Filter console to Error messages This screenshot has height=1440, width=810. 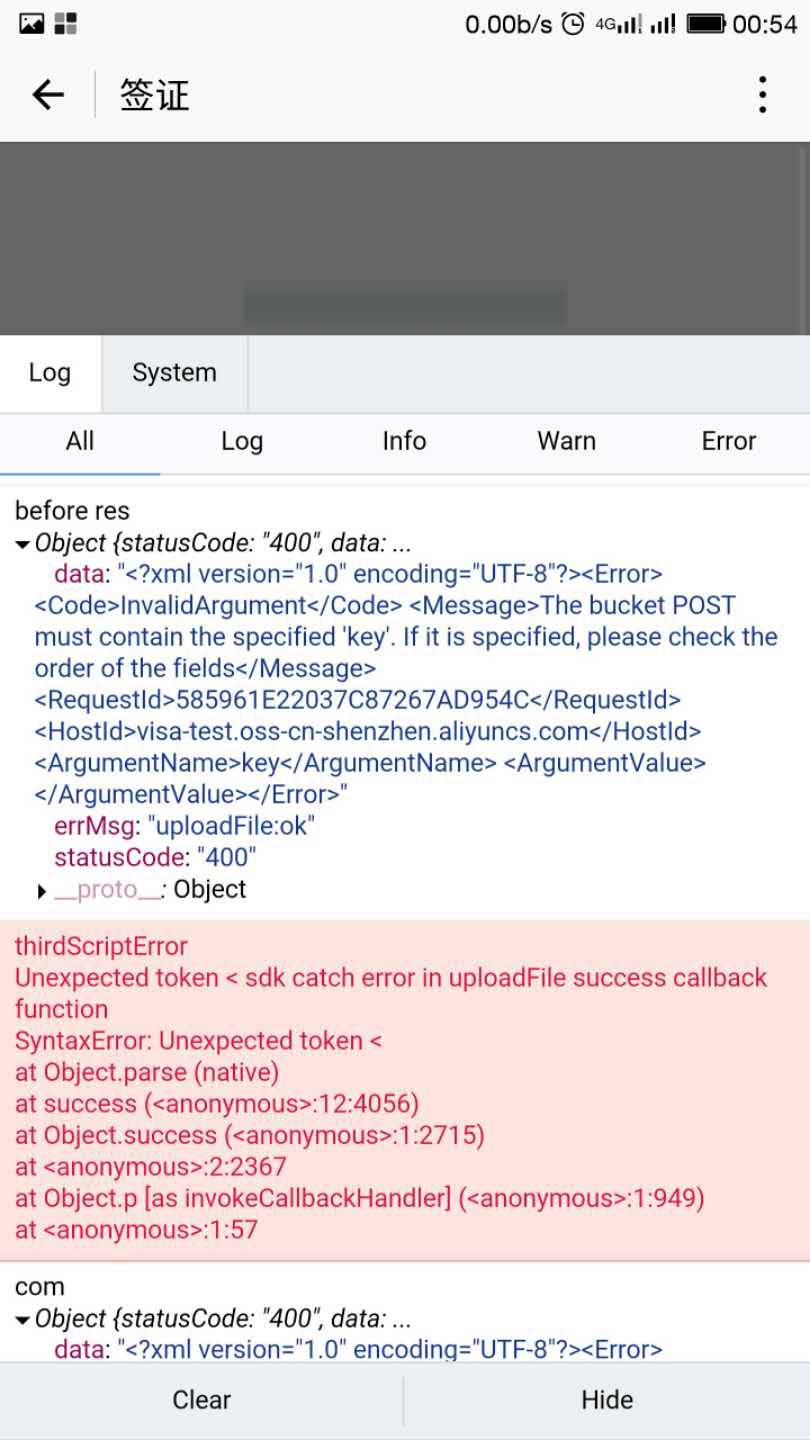(728, 442)
